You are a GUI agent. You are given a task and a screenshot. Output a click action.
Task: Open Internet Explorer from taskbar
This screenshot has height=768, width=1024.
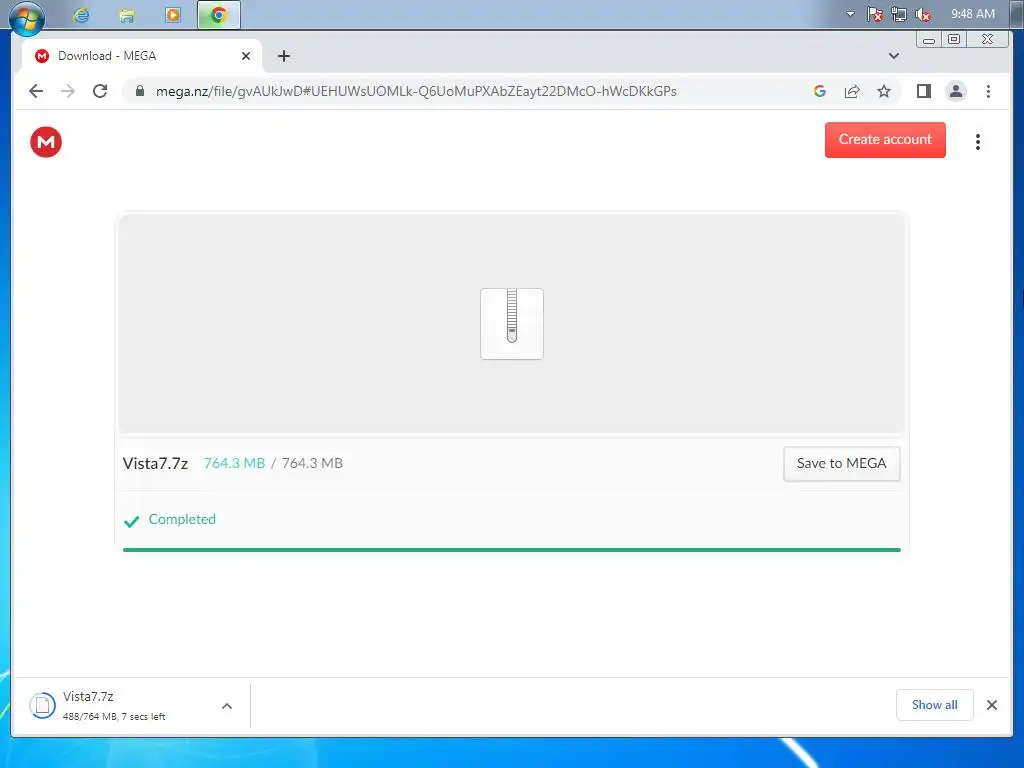coord(81,15)
